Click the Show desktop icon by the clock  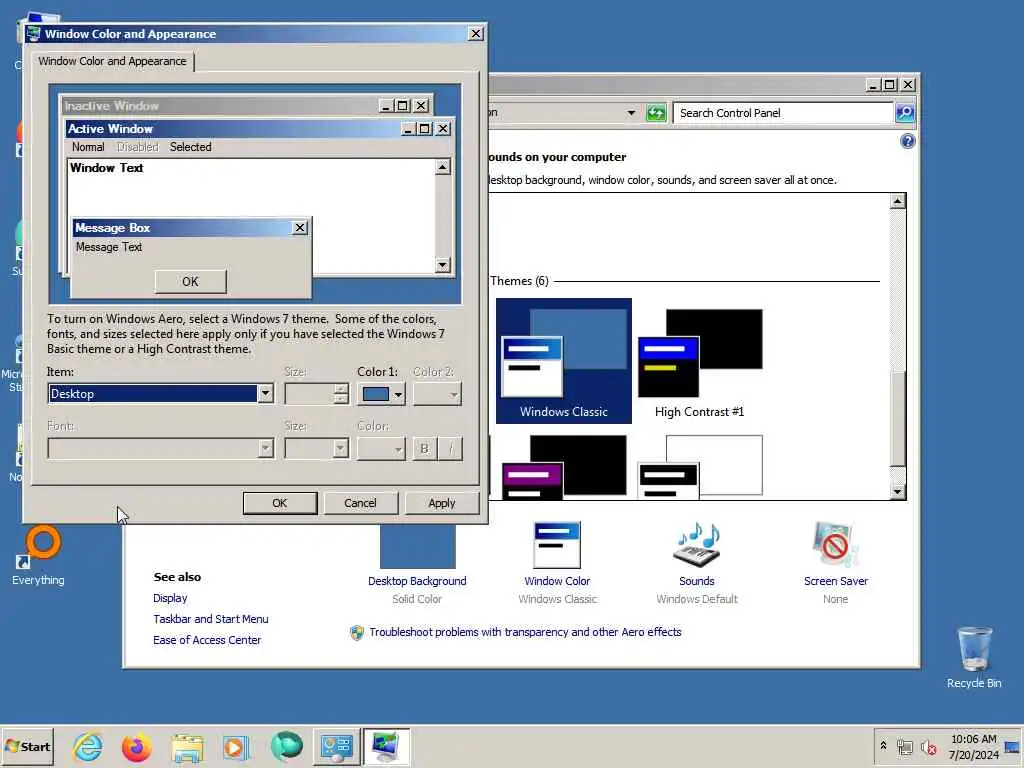[1012, 746]
